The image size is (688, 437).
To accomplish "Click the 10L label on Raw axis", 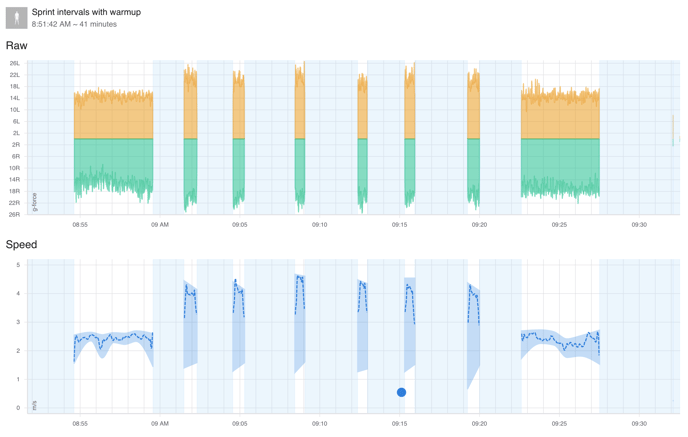I will [x=15, y=110].
